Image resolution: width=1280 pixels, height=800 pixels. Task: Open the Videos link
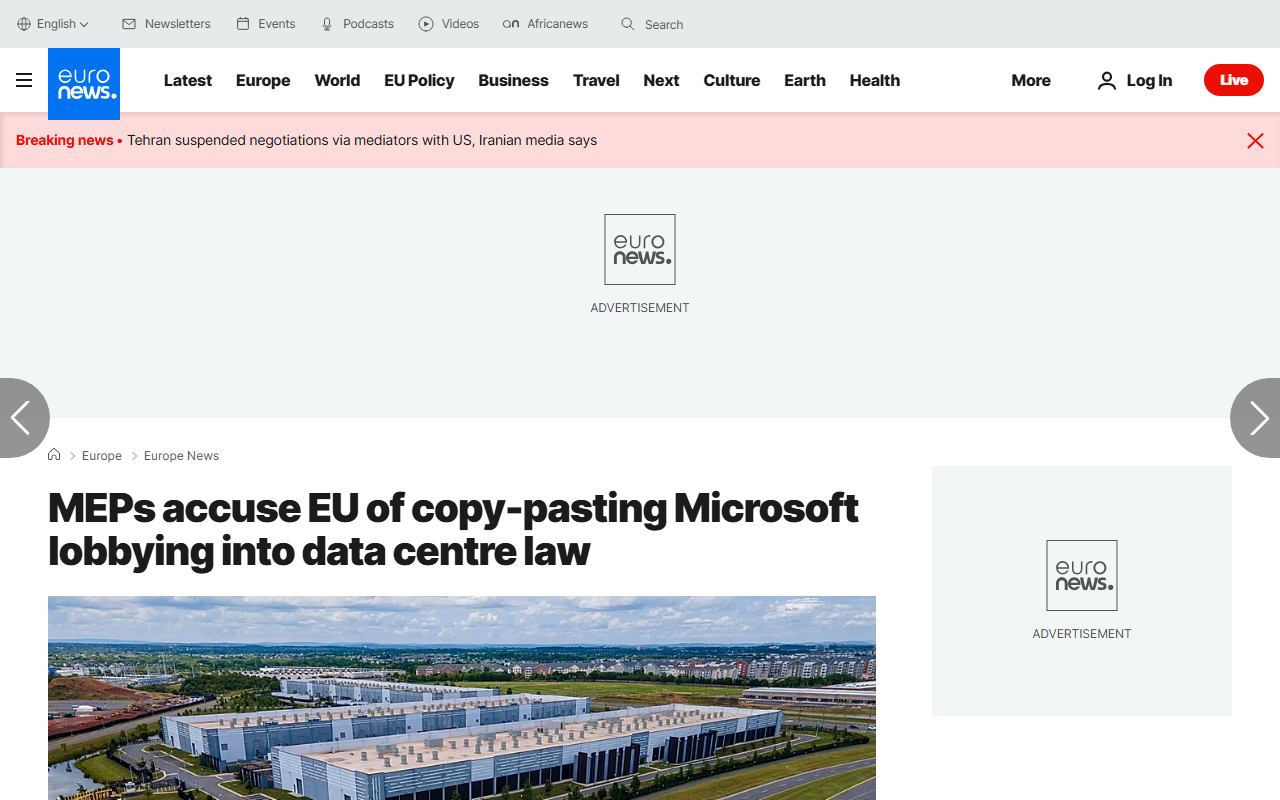[x=460, y=24]
